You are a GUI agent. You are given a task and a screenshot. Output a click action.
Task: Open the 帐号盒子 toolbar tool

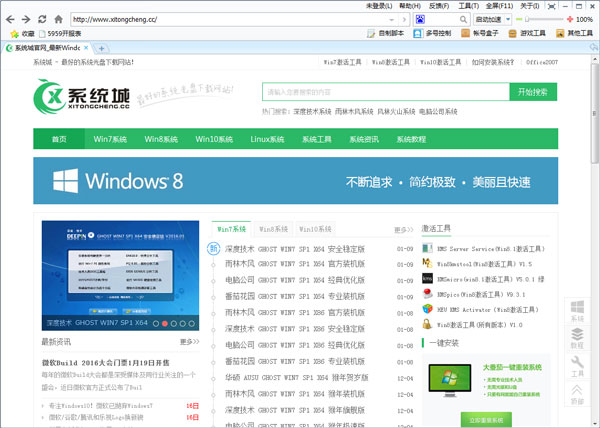[480, 34]
